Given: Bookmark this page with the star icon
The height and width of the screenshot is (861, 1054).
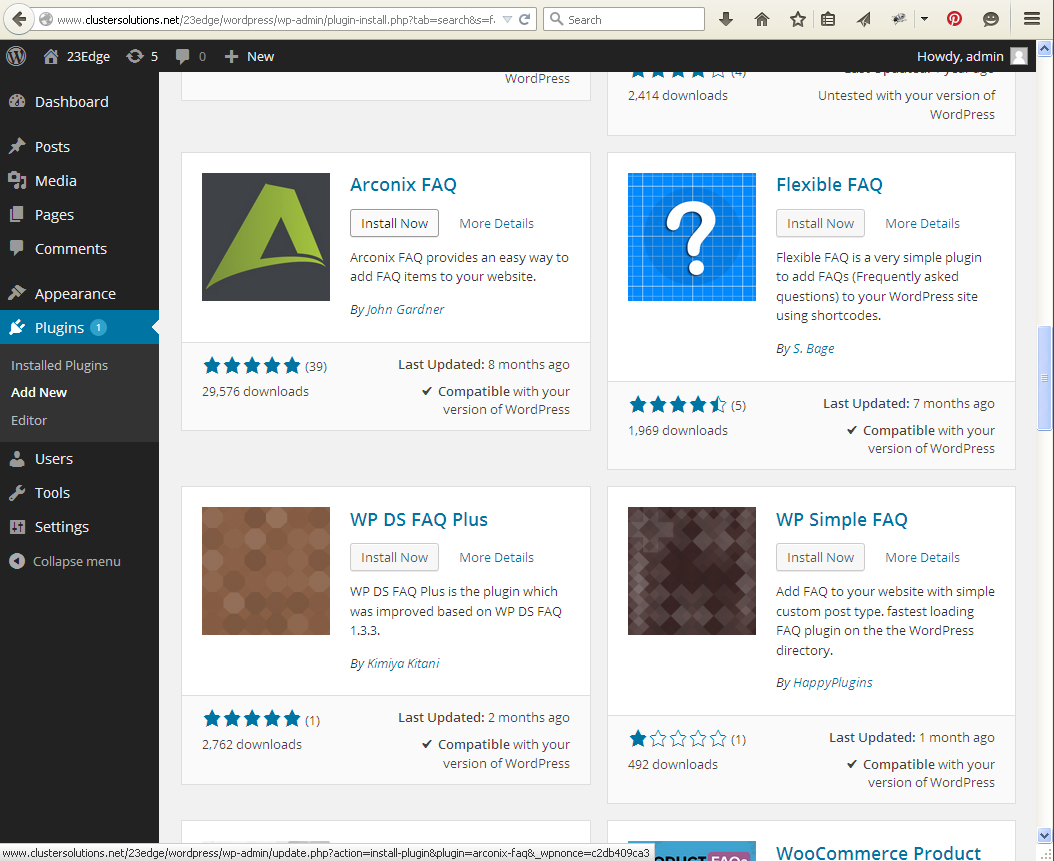Looking at the screenshot, I should [798, 19].
